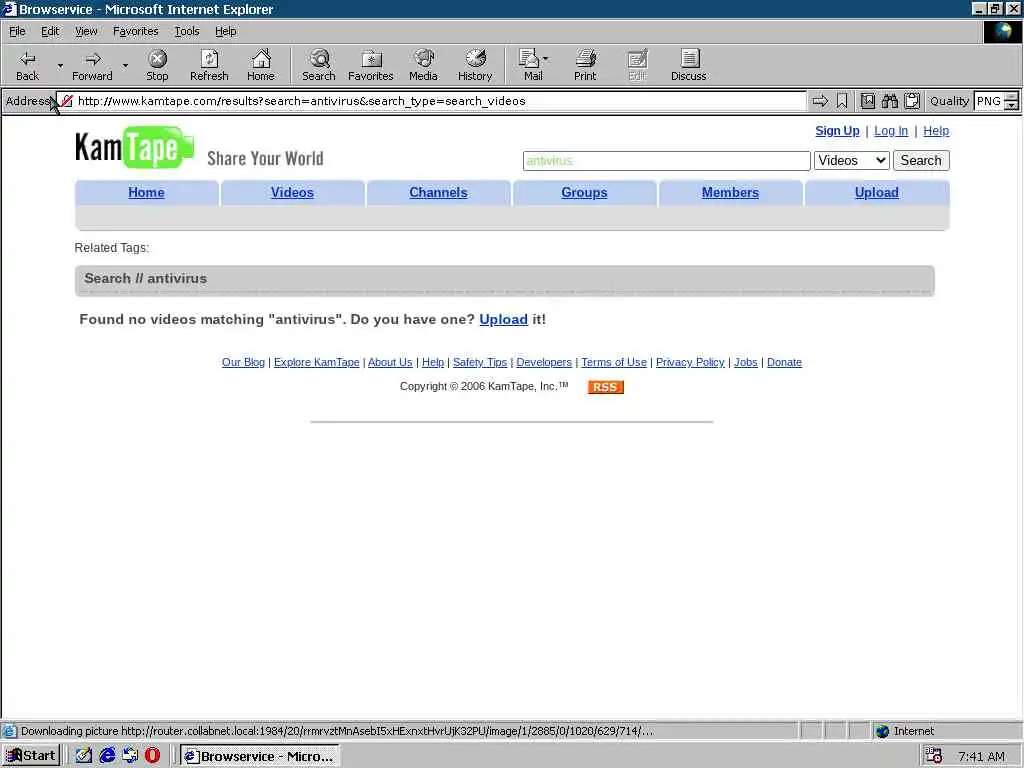Open the footer Help link
The width and height of the screenshot is (1024, 768).
click(432, 362)
